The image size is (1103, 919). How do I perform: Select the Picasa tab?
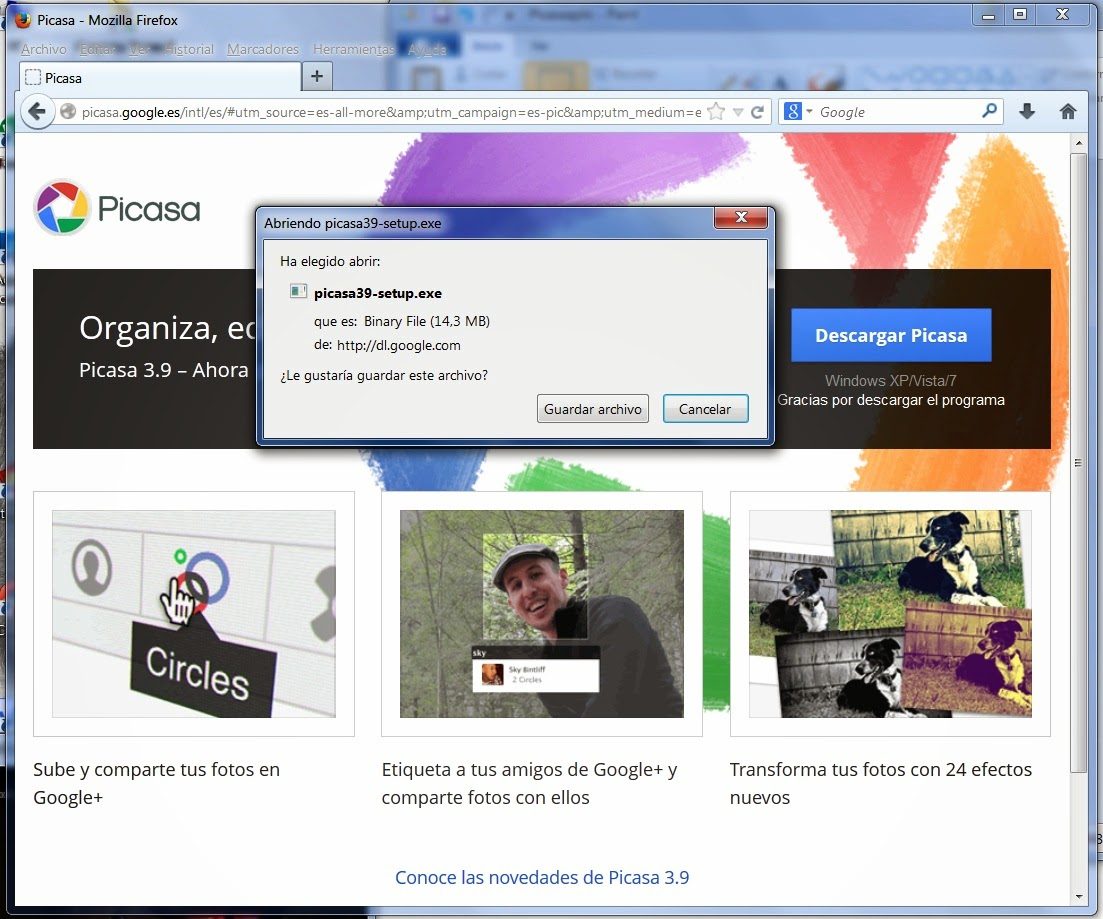160,77
